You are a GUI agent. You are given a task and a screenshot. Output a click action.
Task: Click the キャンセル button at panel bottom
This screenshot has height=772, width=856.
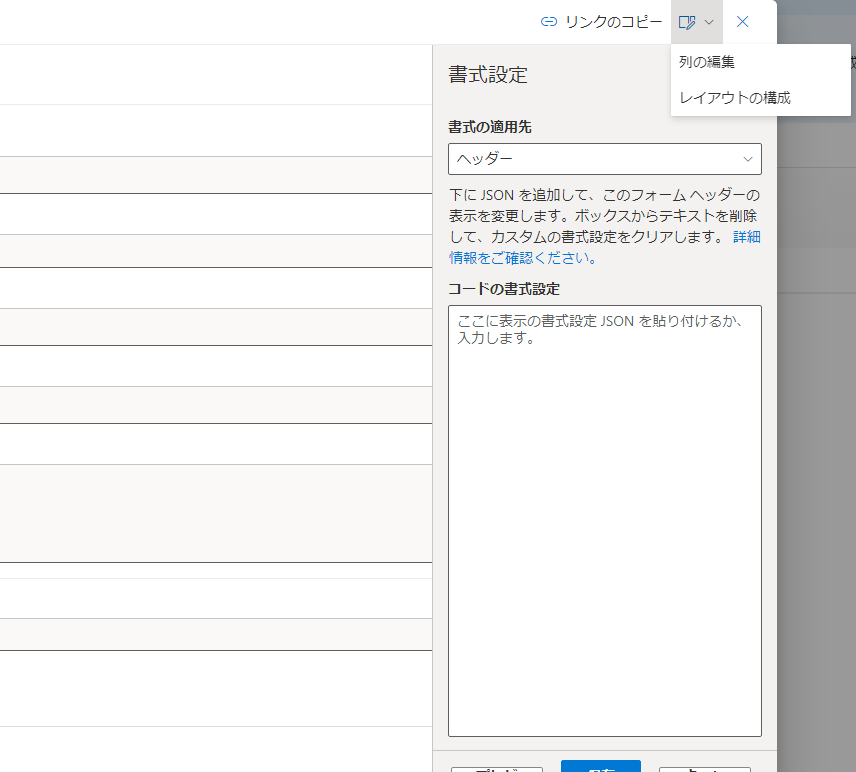[x=705, y=769]
